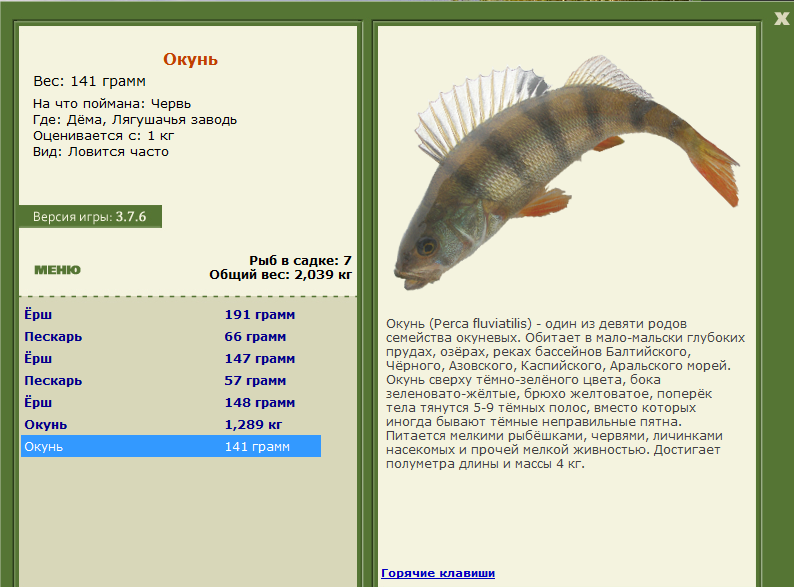Select the Ёрш 191 грамм row
Screen dimensions: 794x587
pos(171,315)
